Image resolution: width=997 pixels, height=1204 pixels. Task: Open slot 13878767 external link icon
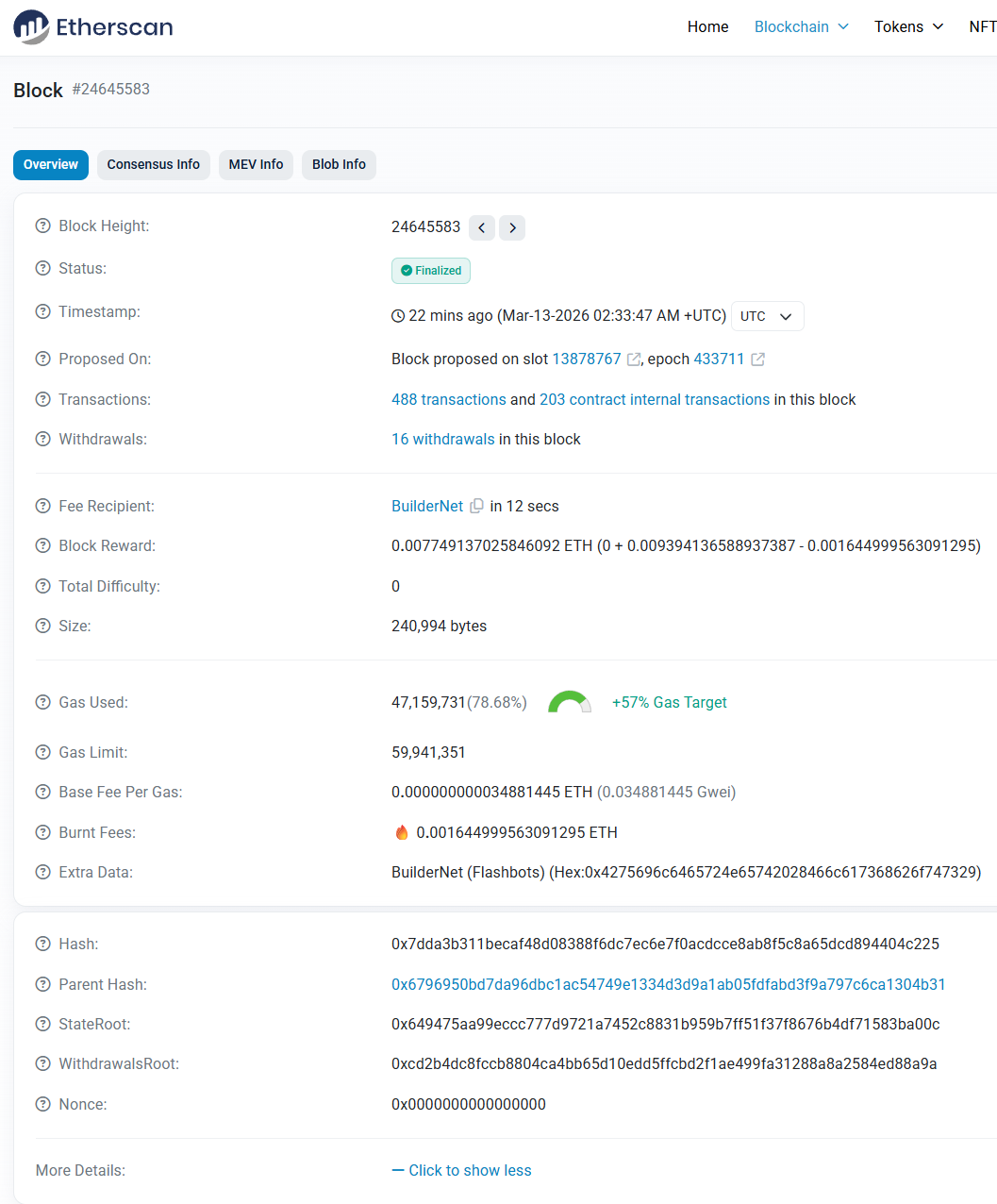pyautogui.click(x=634, y=360)
